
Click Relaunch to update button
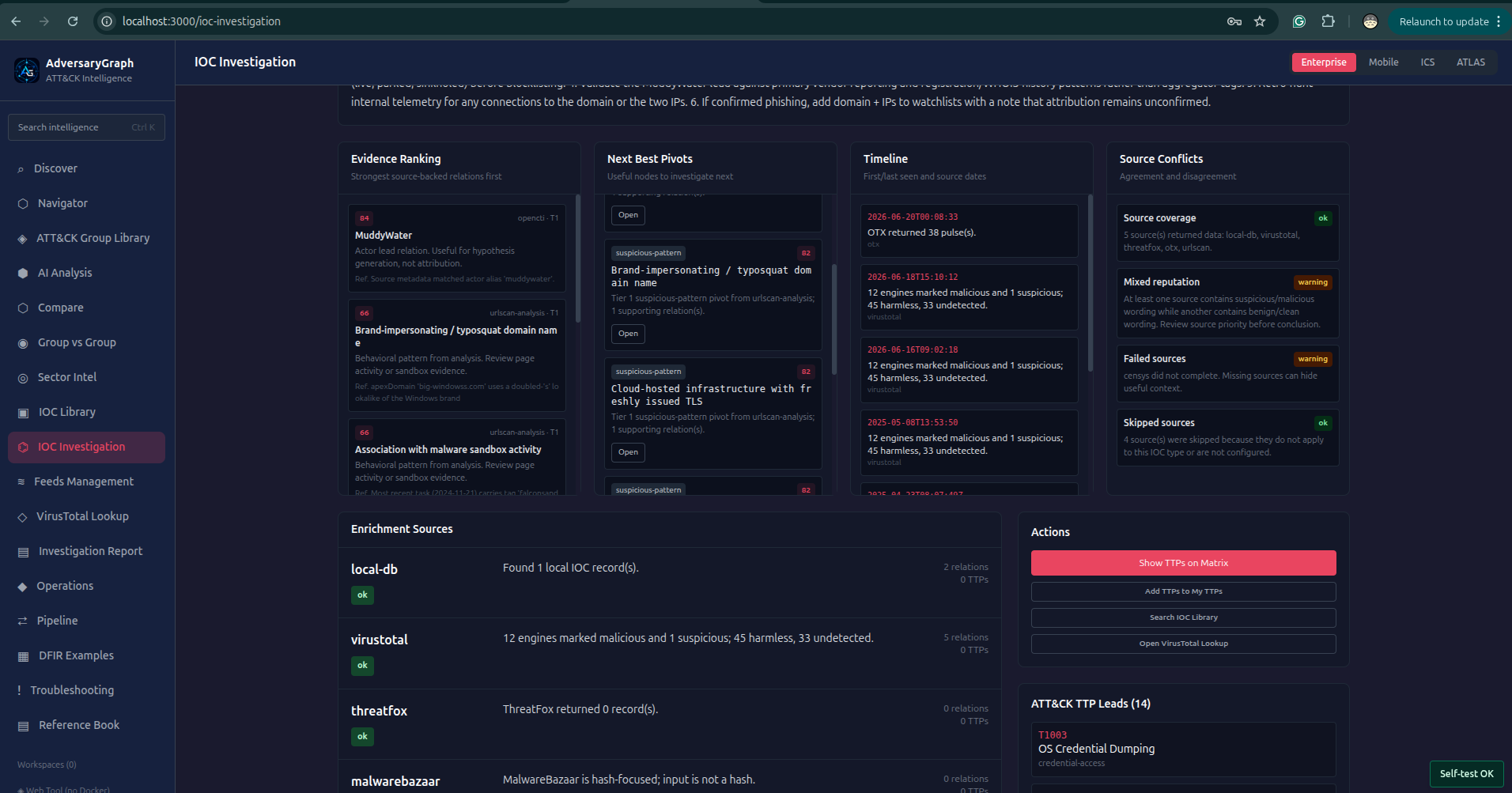tap(1443, 21)
